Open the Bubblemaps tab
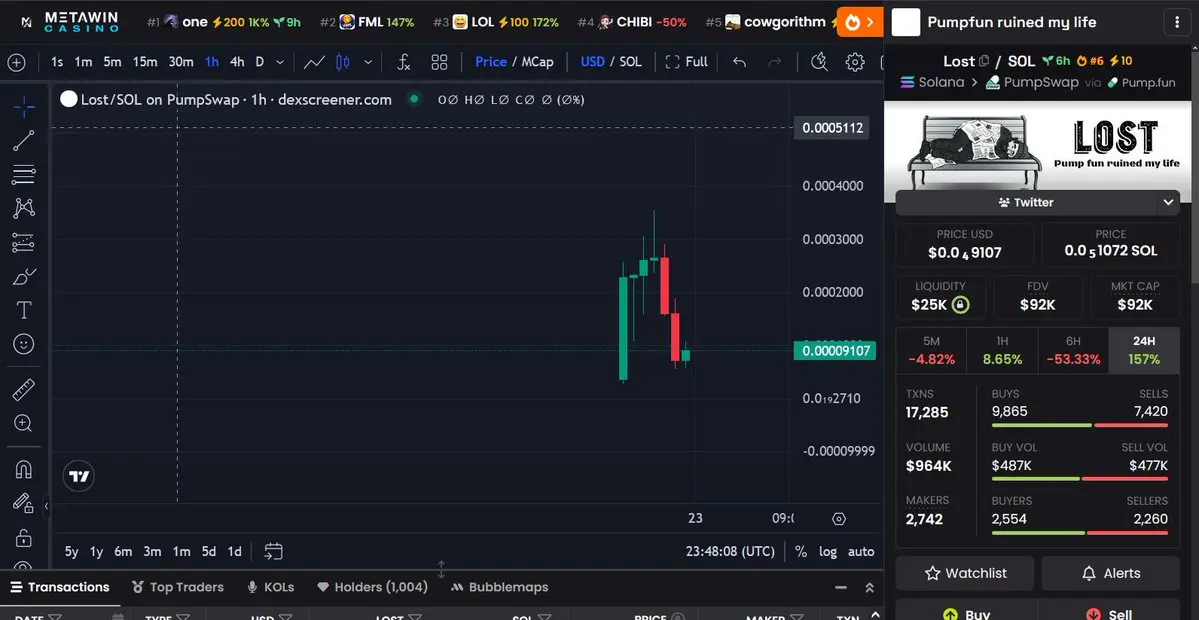The image size is (1199, 620). click(499, 587)
